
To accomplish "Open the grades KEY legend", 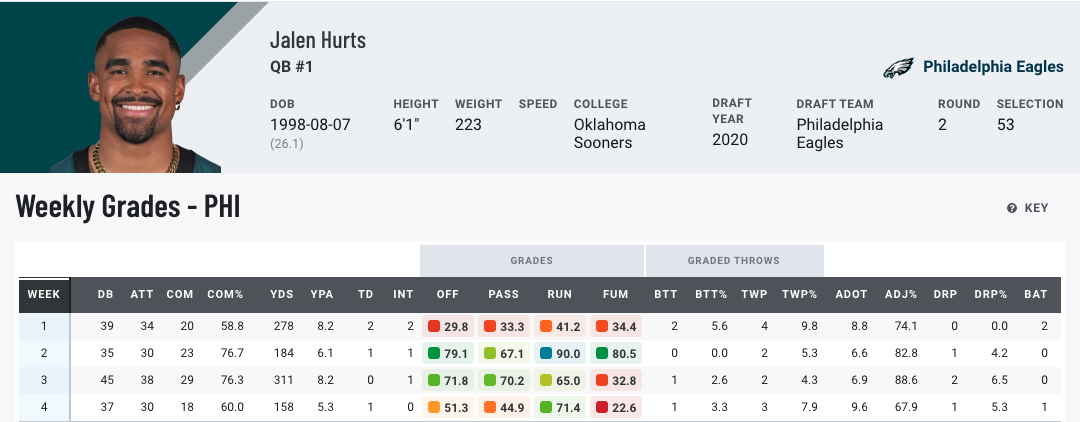I will 1028,208.
